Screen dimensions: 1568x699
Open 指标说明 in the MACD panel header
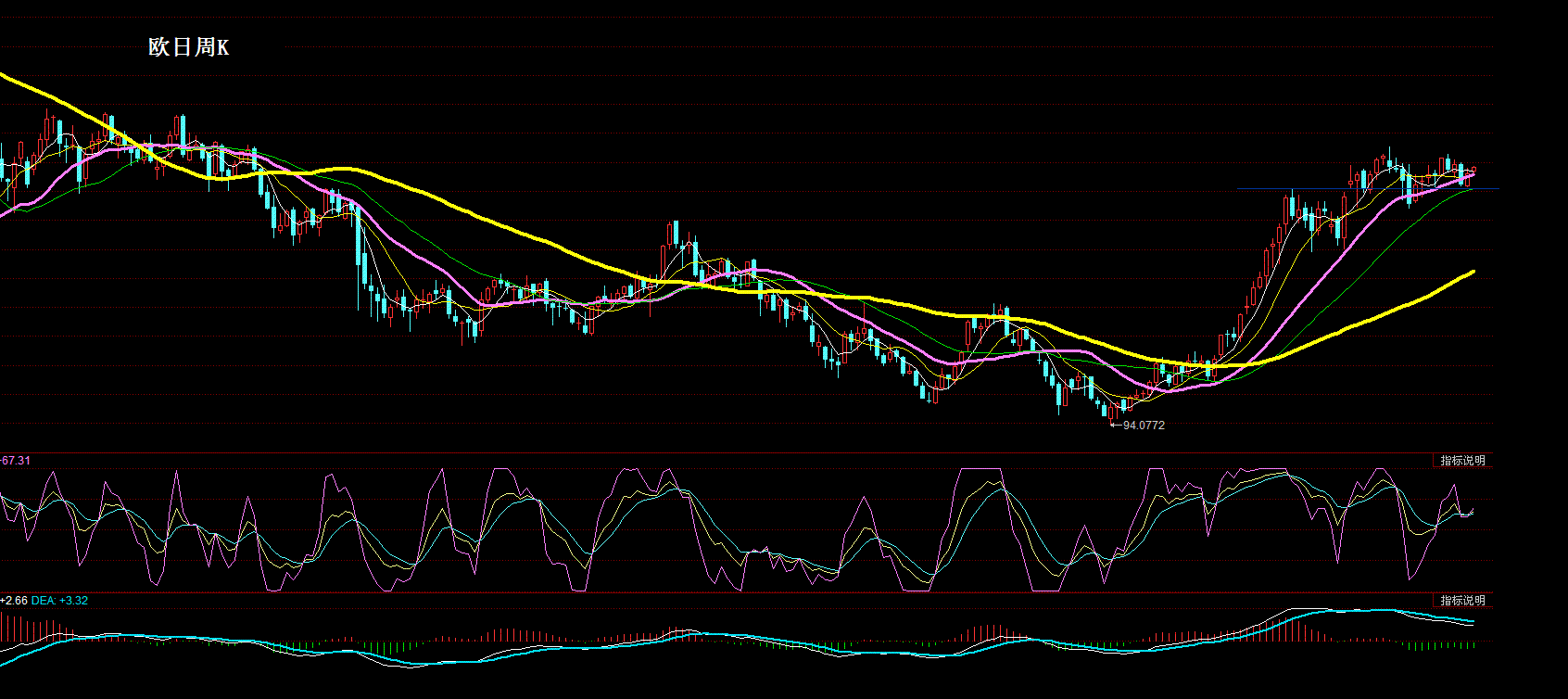click(x=1462, y=601)
